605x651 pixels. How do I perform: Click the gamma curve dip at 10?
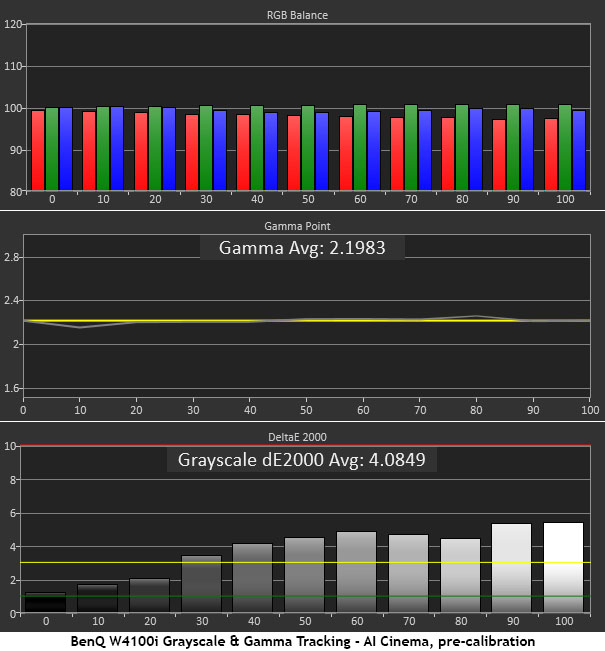[80, 327]
